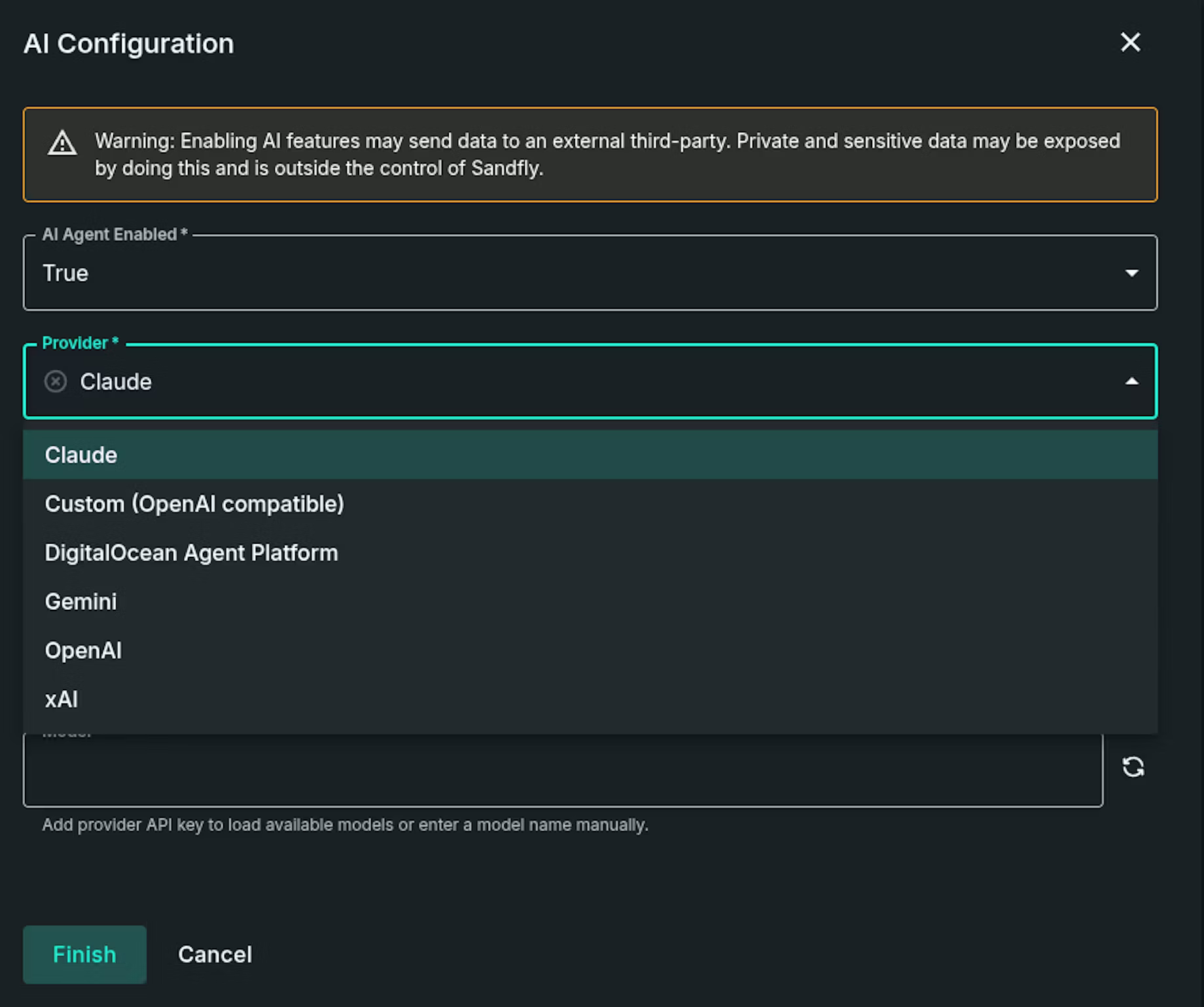Click the warning triangle icon

(x=62, y=143)
